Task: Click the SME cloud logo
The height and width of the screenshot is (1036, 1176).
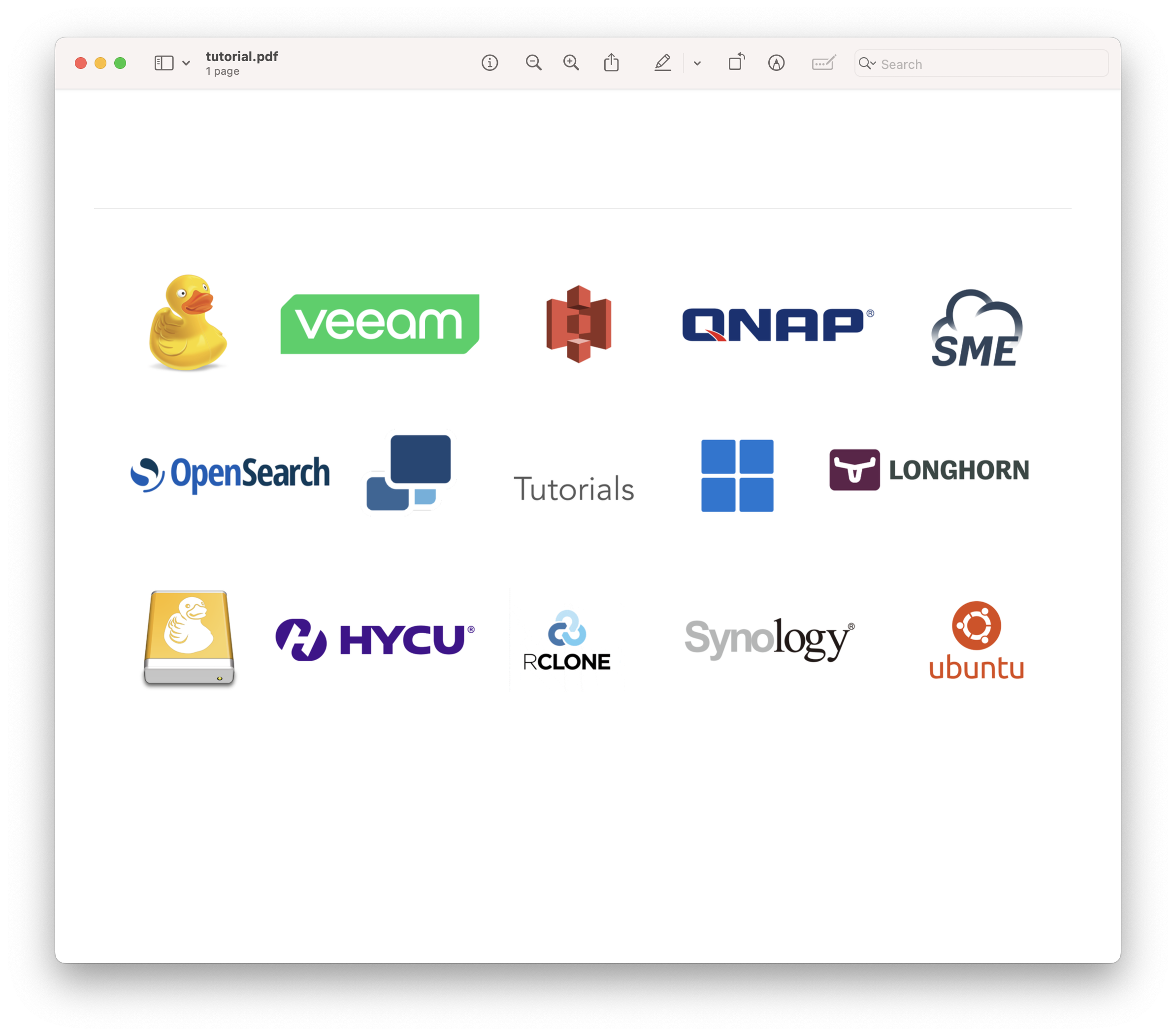Action: (x=977, y=328)
